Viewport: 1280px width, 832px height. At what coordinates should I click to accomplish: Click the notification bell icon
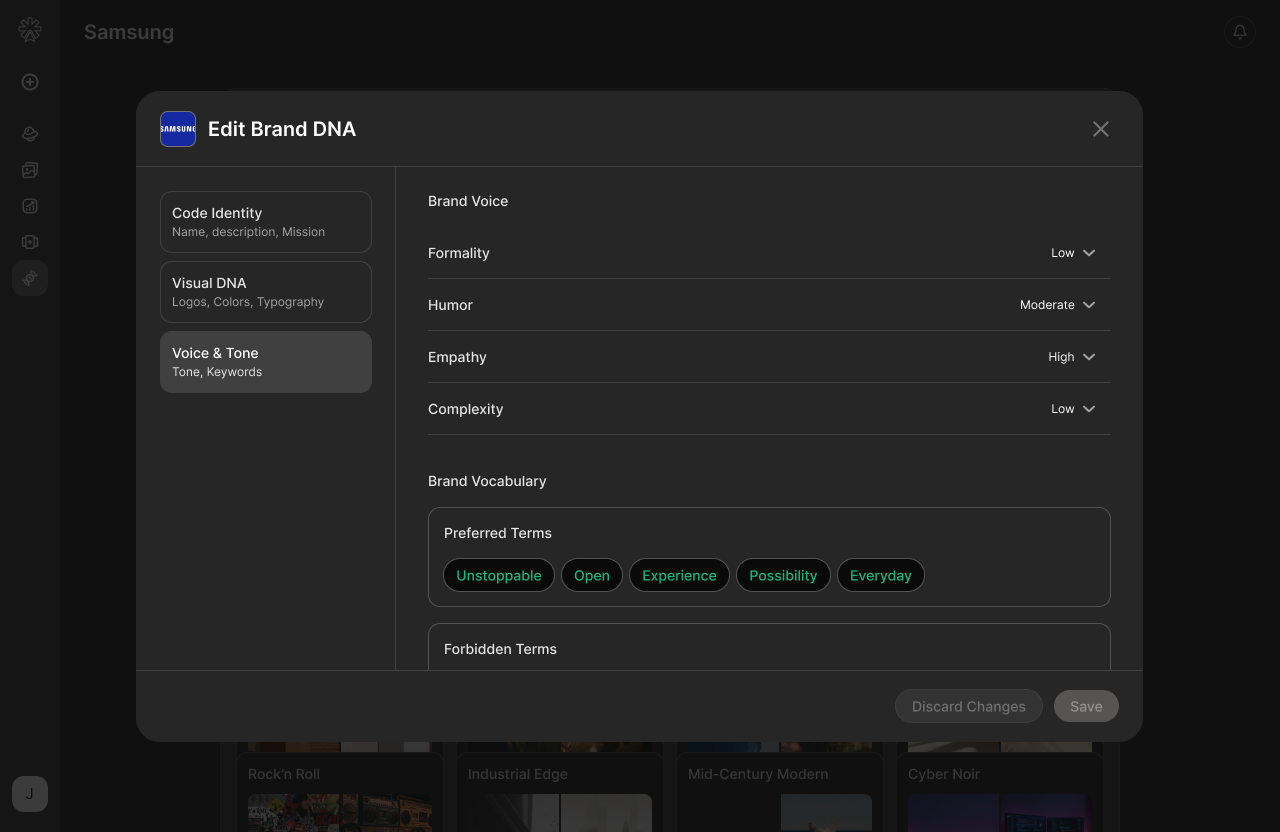(x=1240, y=32)
